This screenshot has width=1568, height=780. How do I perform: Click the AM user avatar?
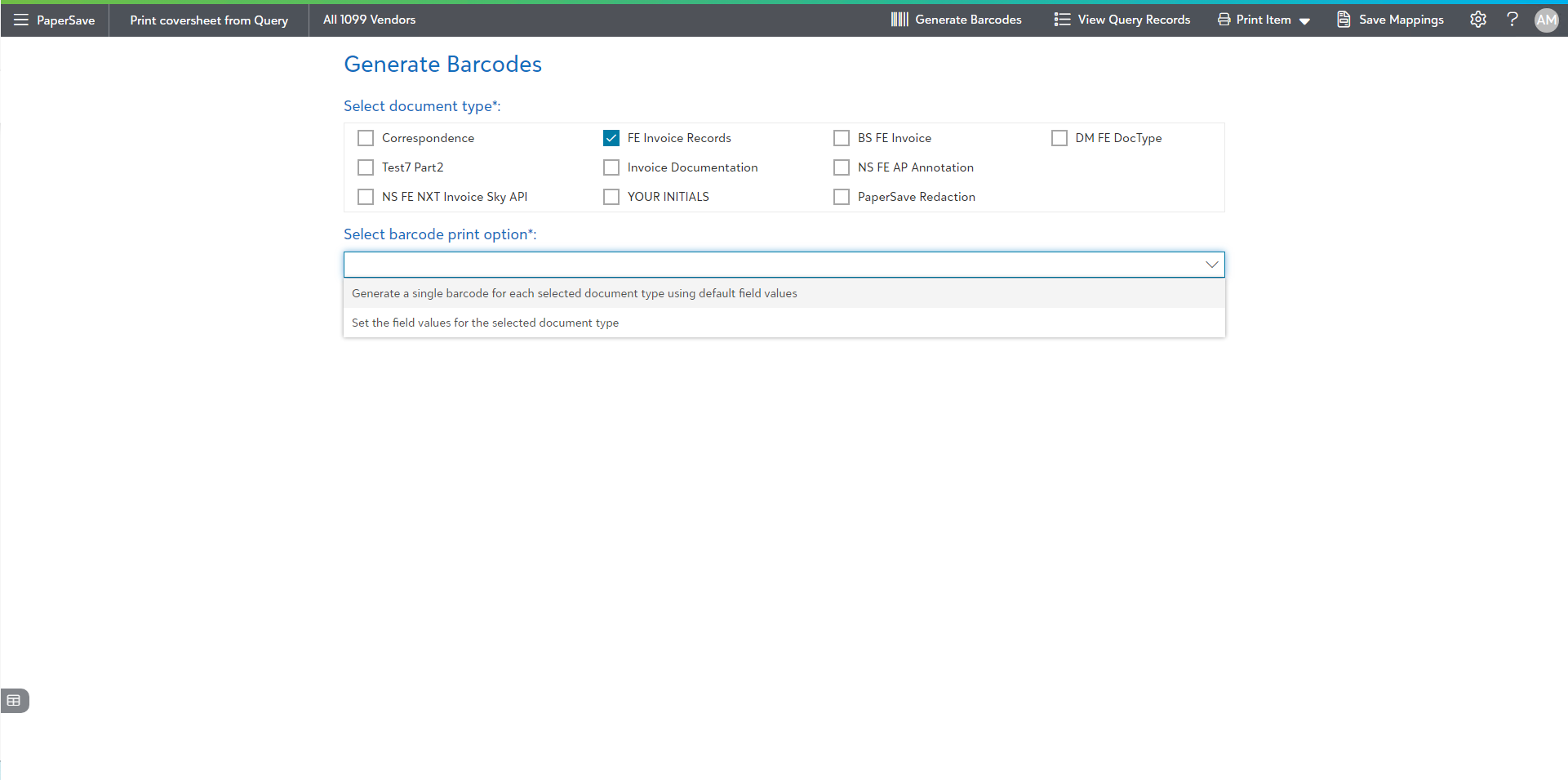pos(1546,20)
